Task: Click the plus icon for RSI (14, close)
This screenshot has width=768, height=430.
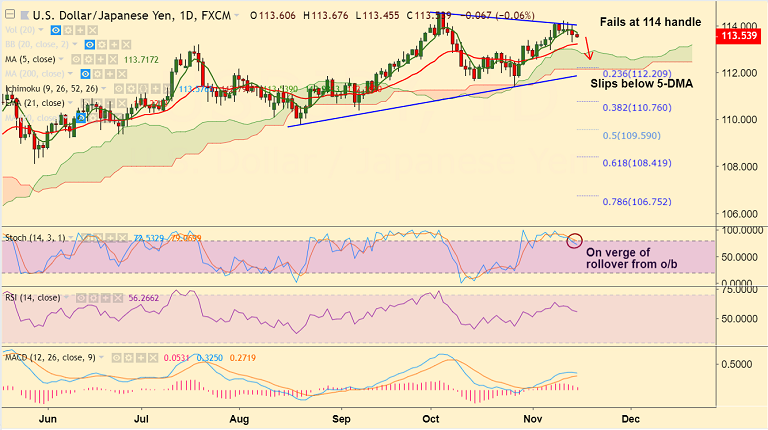Action: pos(106,298)
